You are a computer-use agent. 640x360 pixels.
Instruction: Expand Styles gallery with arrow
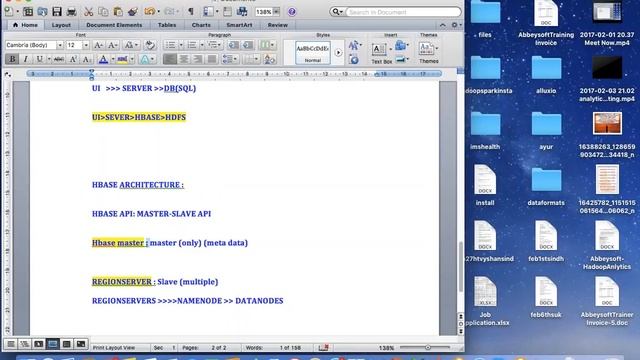[x=338, y=52]
